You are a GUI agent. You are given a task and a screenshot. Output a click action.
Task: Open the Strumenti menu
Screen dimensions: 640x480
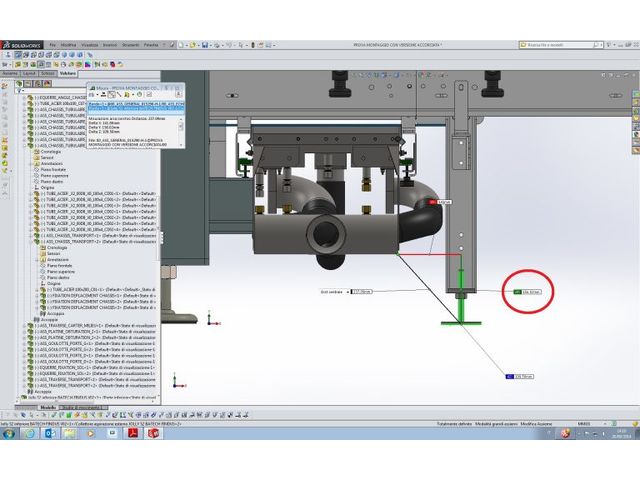point(128,46)
